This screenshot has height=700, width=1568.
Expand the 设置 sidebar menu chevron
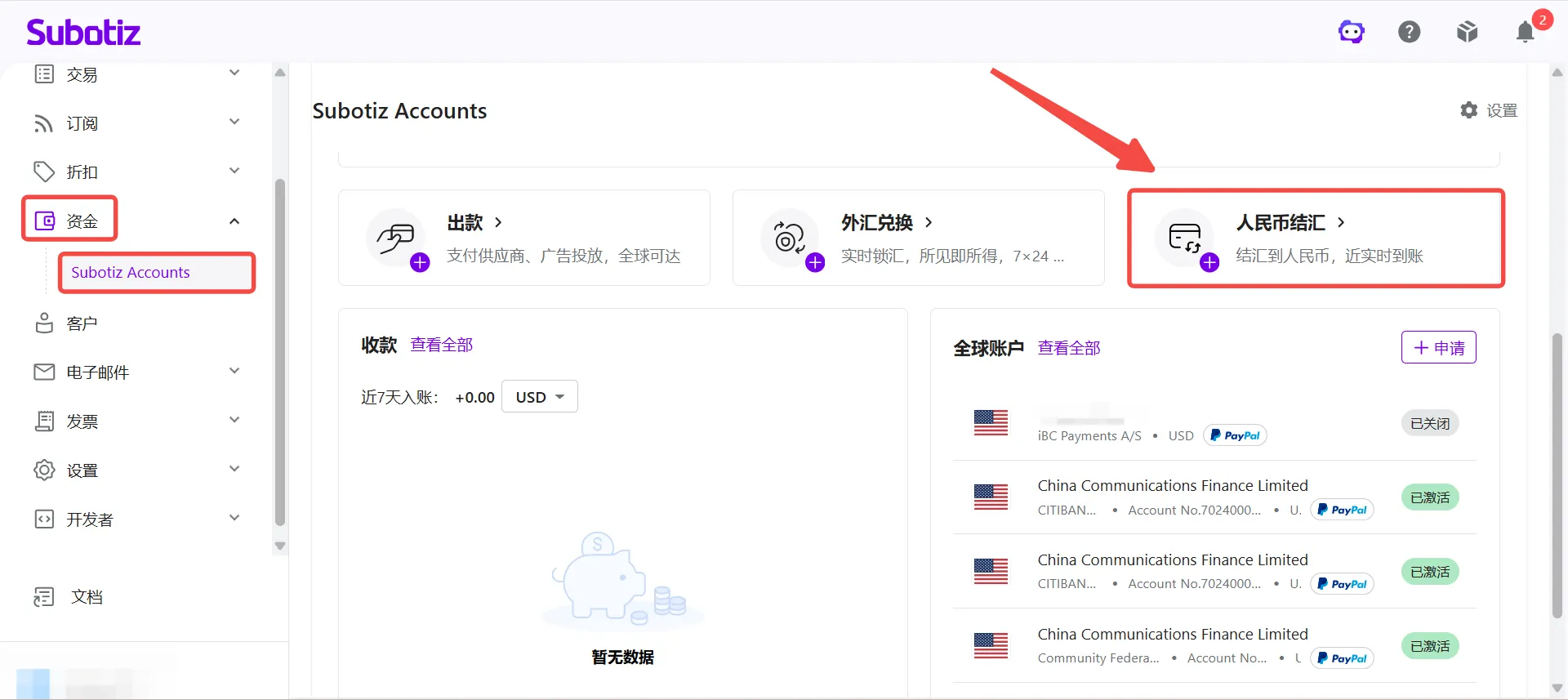click(x=234, y=470)
